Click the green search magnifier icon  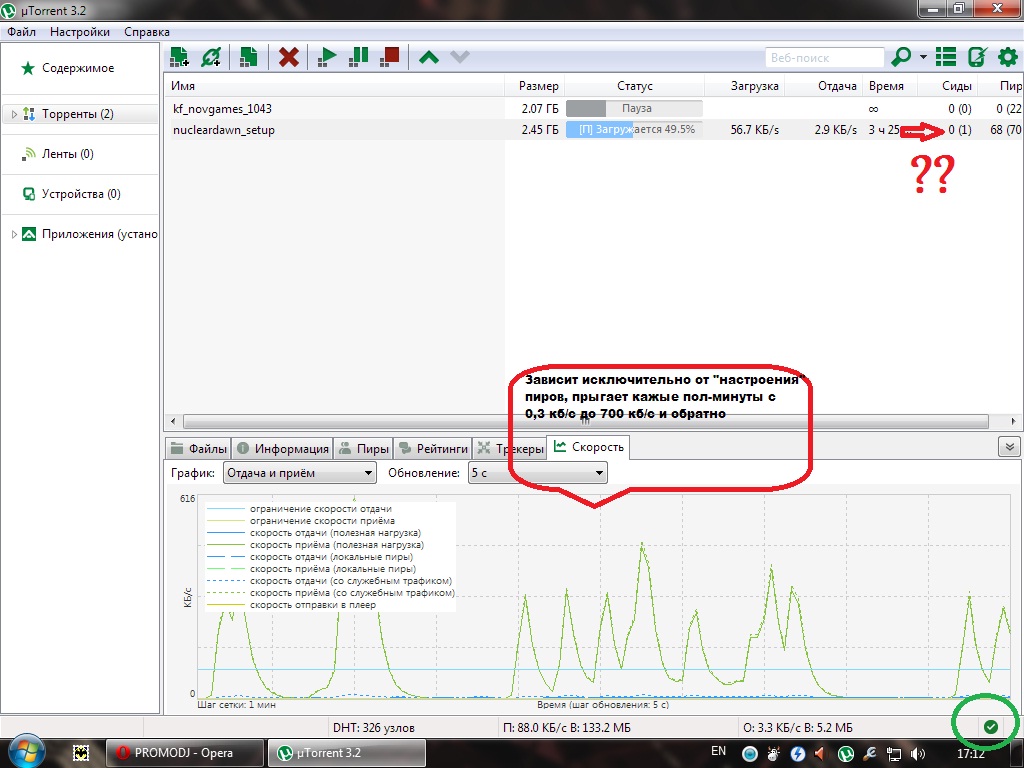(x=901, y=57)
